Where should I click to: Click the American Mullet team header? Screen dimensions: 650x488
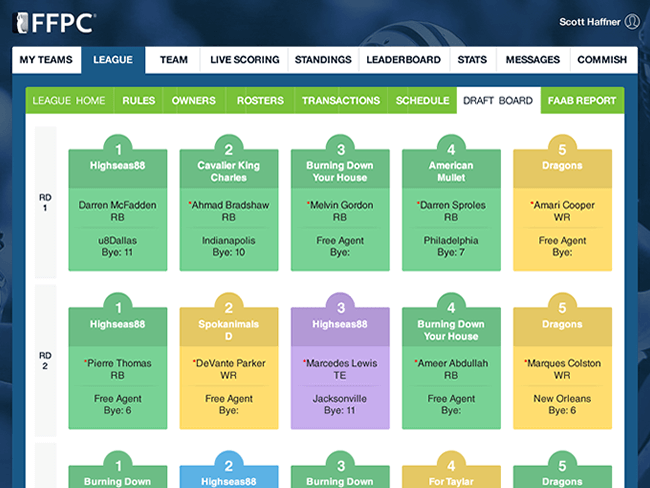point(451,171)
